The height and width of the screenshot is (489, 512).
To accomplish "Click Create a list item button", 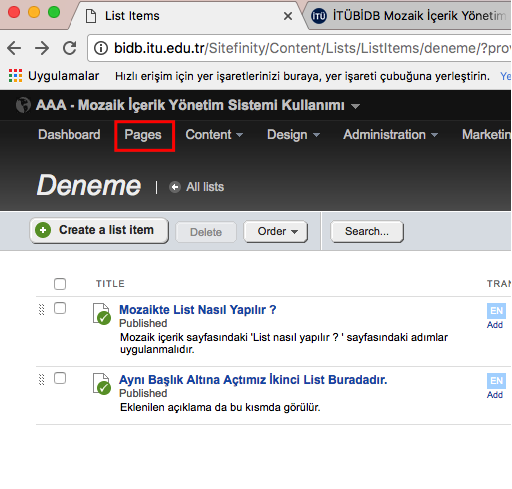I will 99,231.
